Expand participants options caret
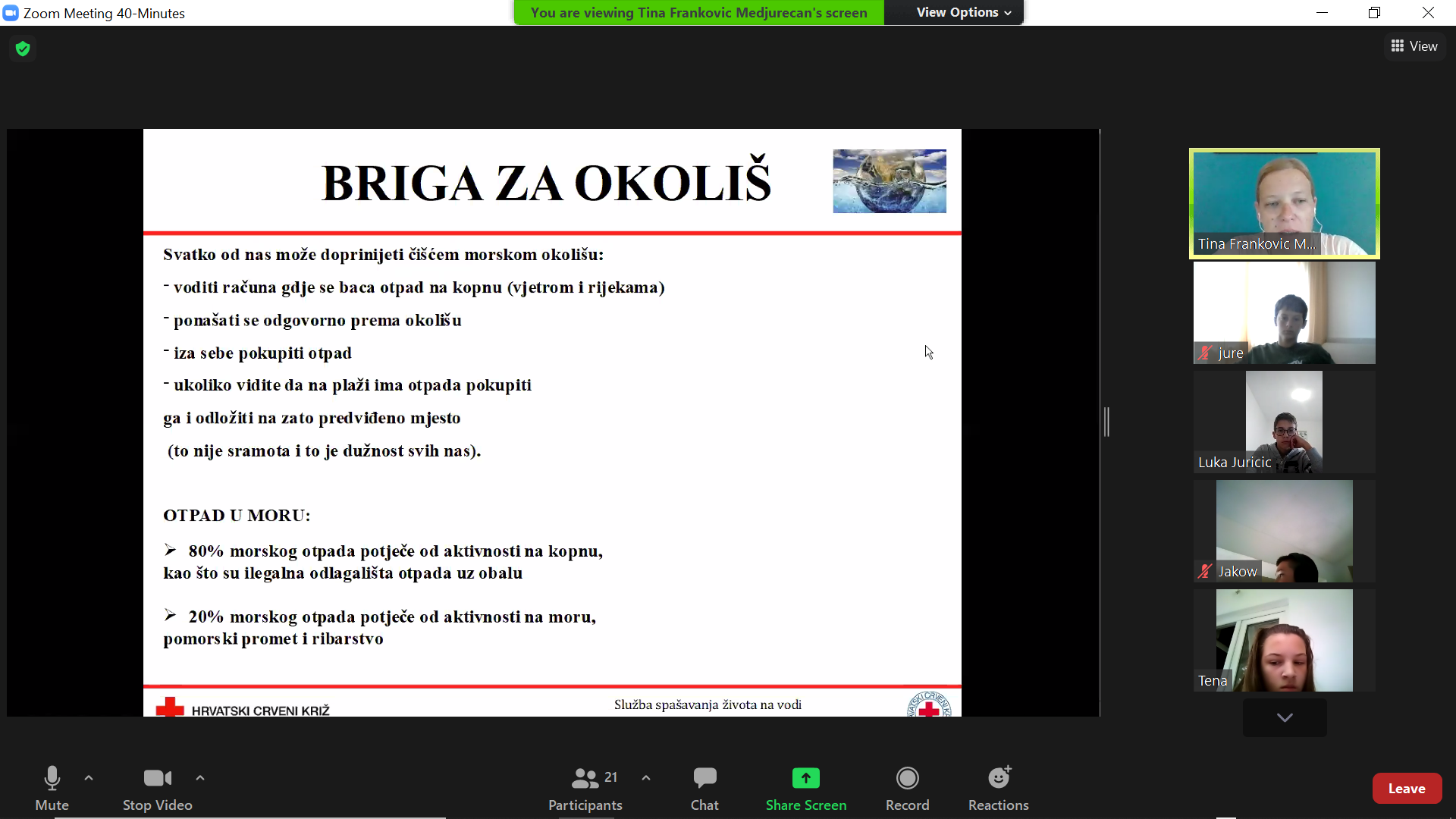 point(646,778)
